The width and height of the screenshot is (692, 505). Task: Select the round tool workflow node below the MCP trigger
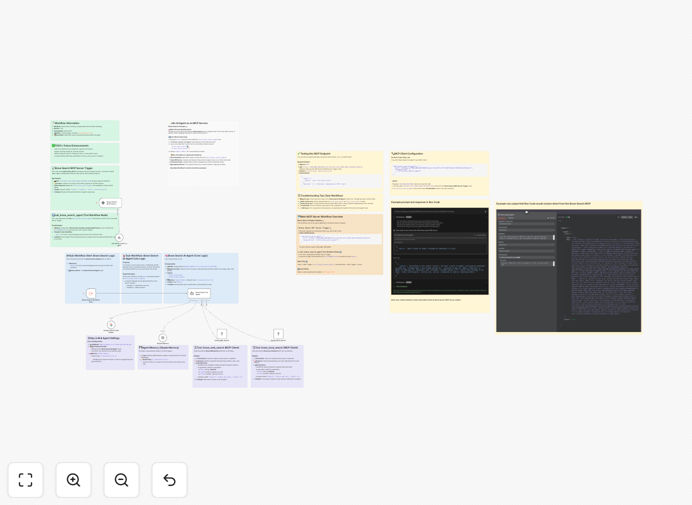coord(119,237)
